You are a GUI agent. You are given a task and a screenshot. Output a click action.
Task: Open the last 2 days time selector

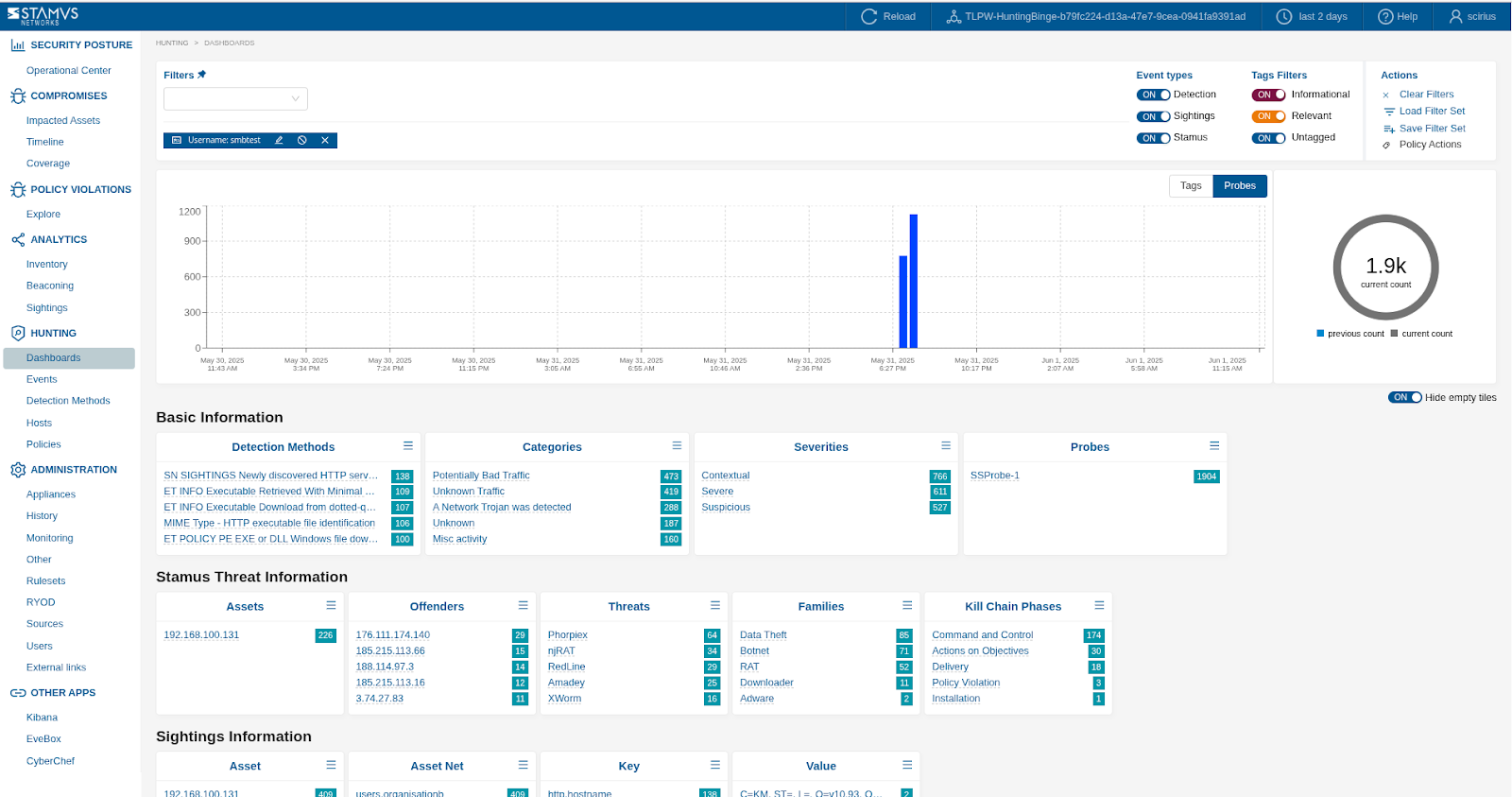[x=1312, y=16]
